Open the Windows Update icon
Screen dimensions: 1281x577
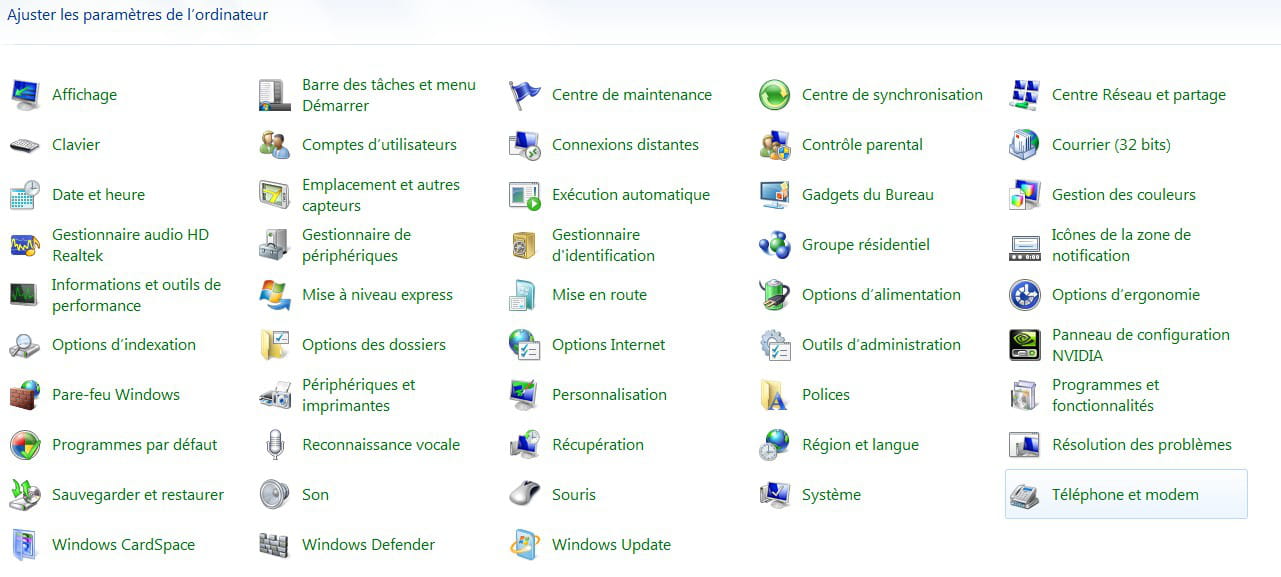[525, 545]
